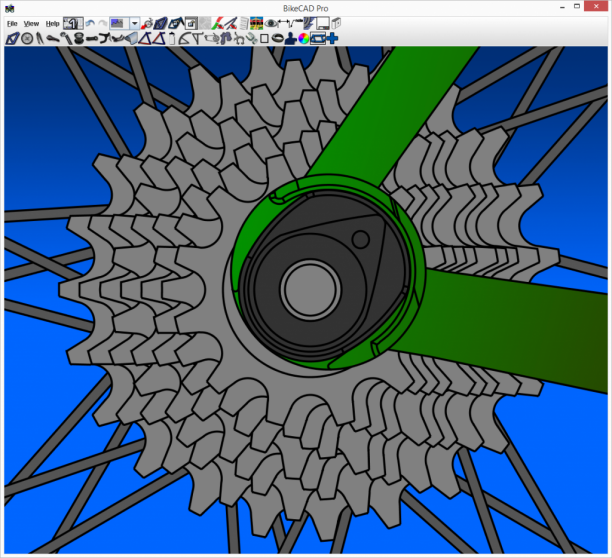Image resolution: width=612 pixels, height=558 pixels.
Task: Select the seatpost icon
Action: (x=67, y=39)
